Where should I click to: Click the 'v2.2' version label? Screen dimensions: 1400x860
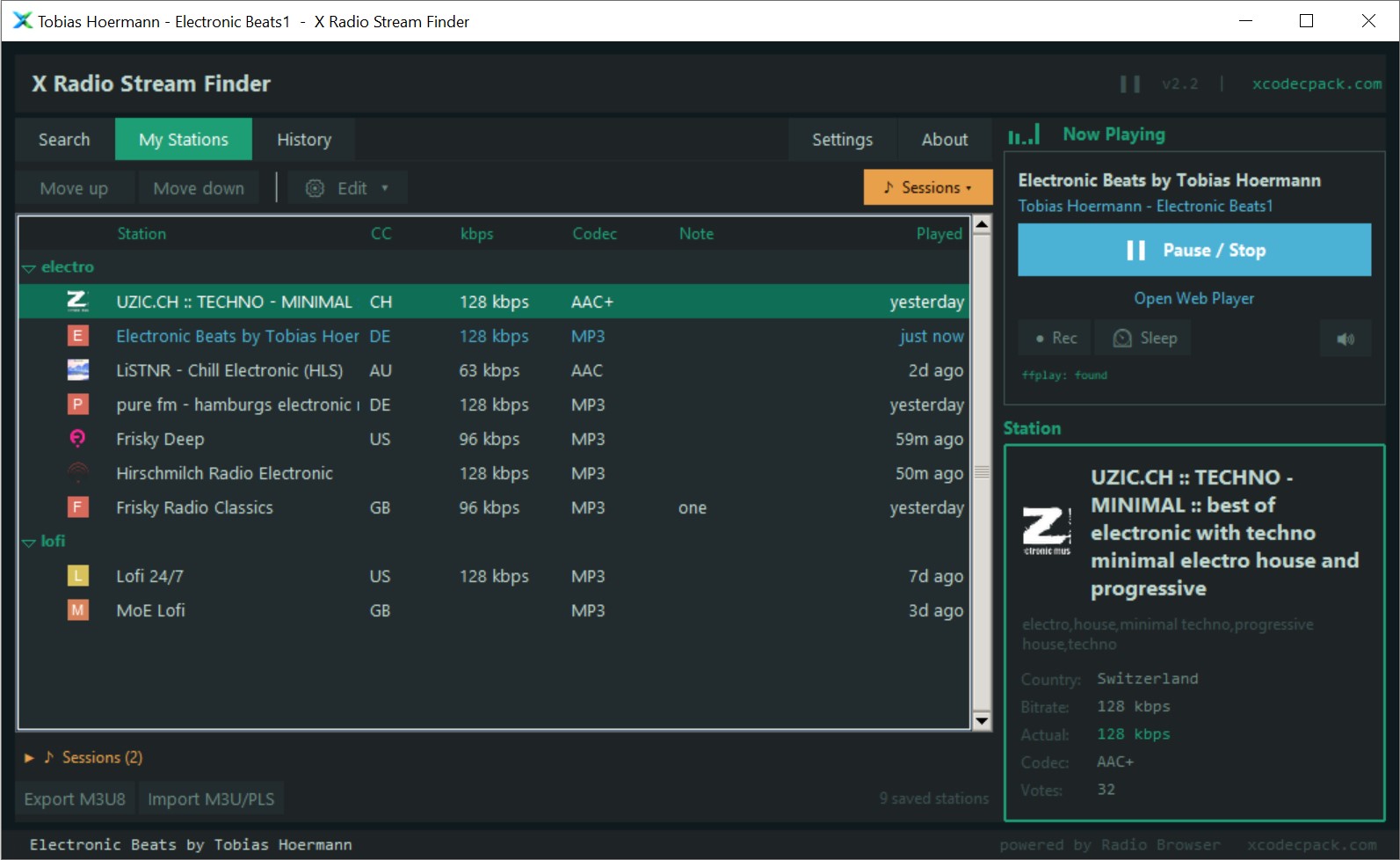(x=1179, y=84)
